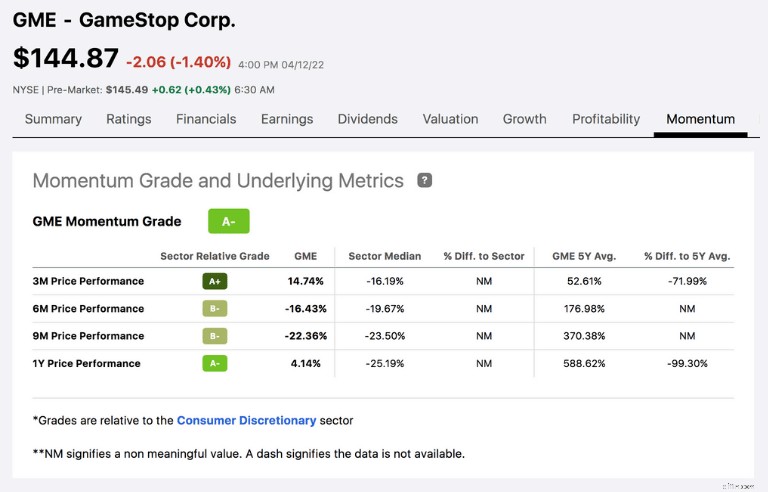
Task: Click the B- grade for 9M Price Performance
Action: pyautogui.click(x=215, y=336)
